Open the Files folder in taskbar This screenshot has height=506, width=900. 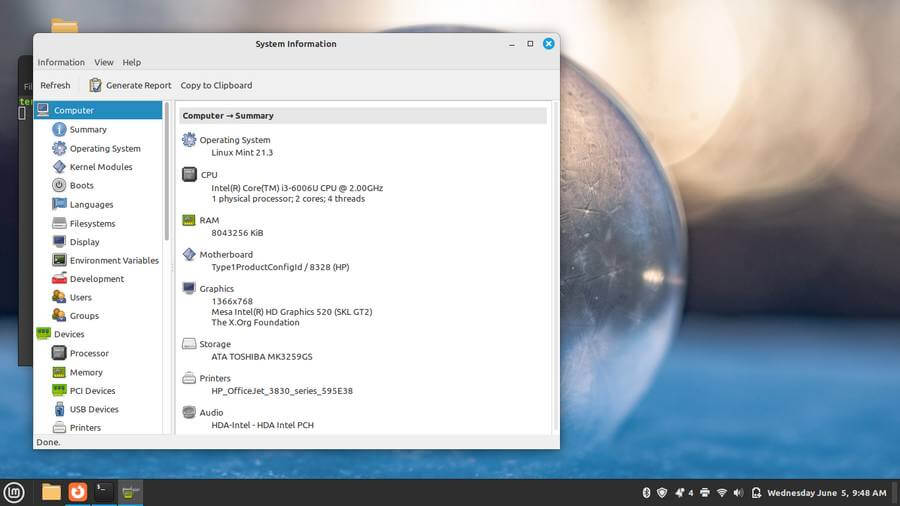[x=51, y=492]
